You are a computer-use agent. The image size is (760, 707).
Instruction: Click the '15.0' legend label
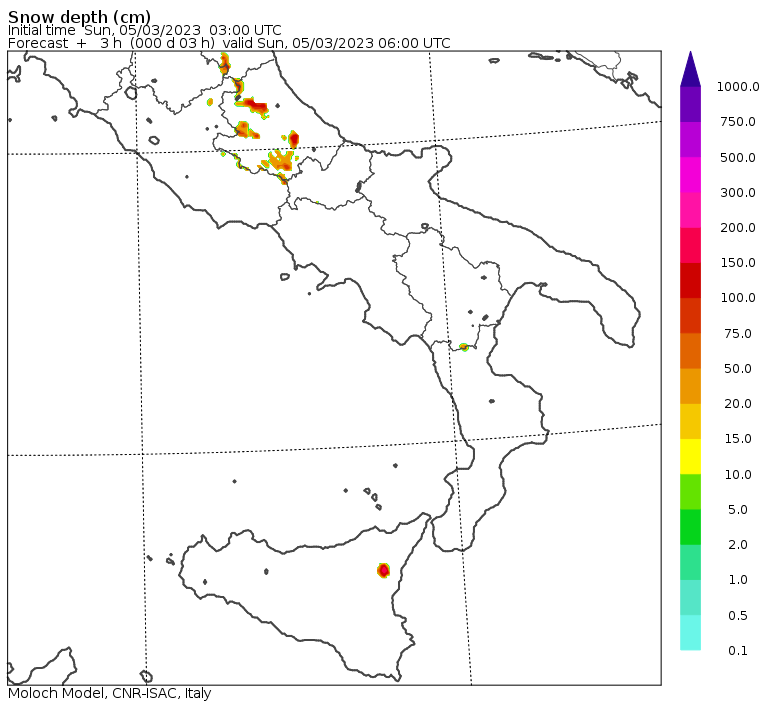738,439
